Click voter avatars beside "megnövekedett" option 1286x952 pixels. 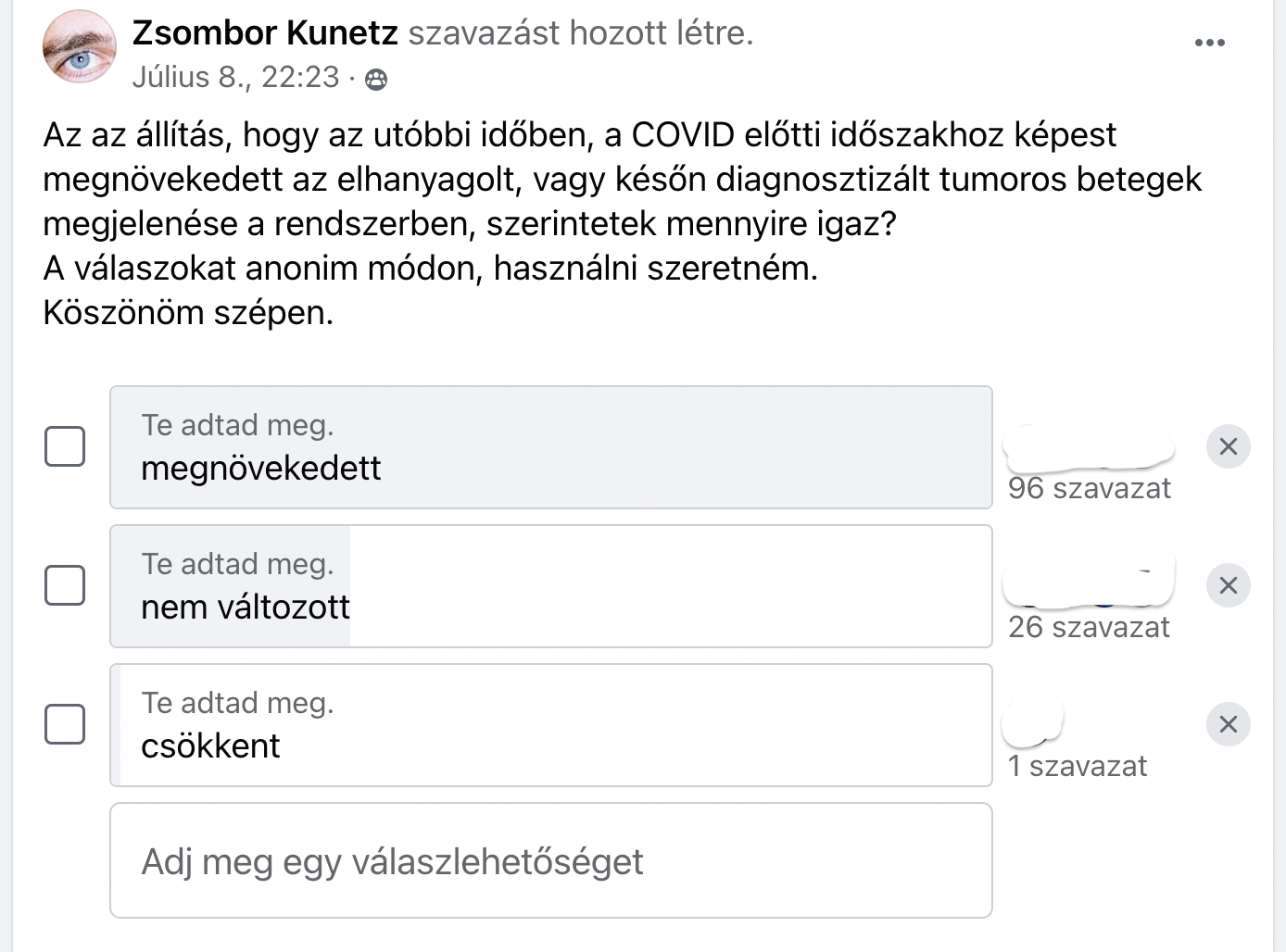tap(1090, 447)
